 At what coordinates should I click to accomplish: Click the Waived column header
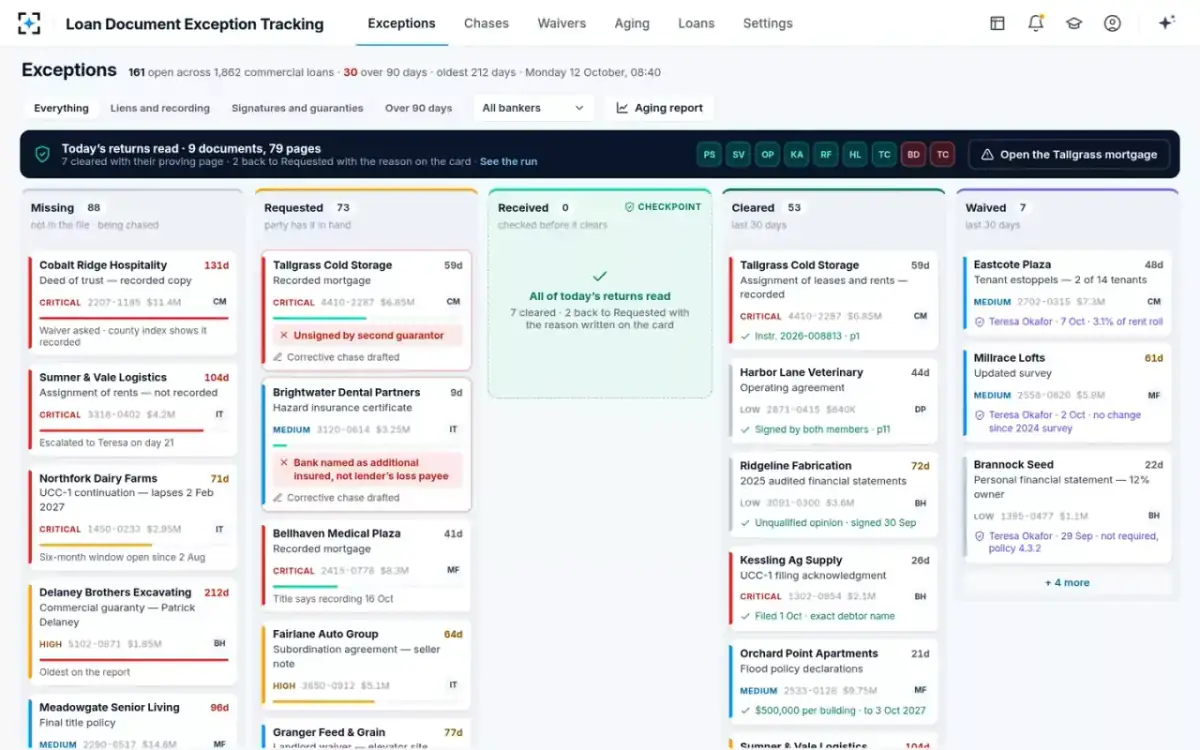coord(1067,215)
